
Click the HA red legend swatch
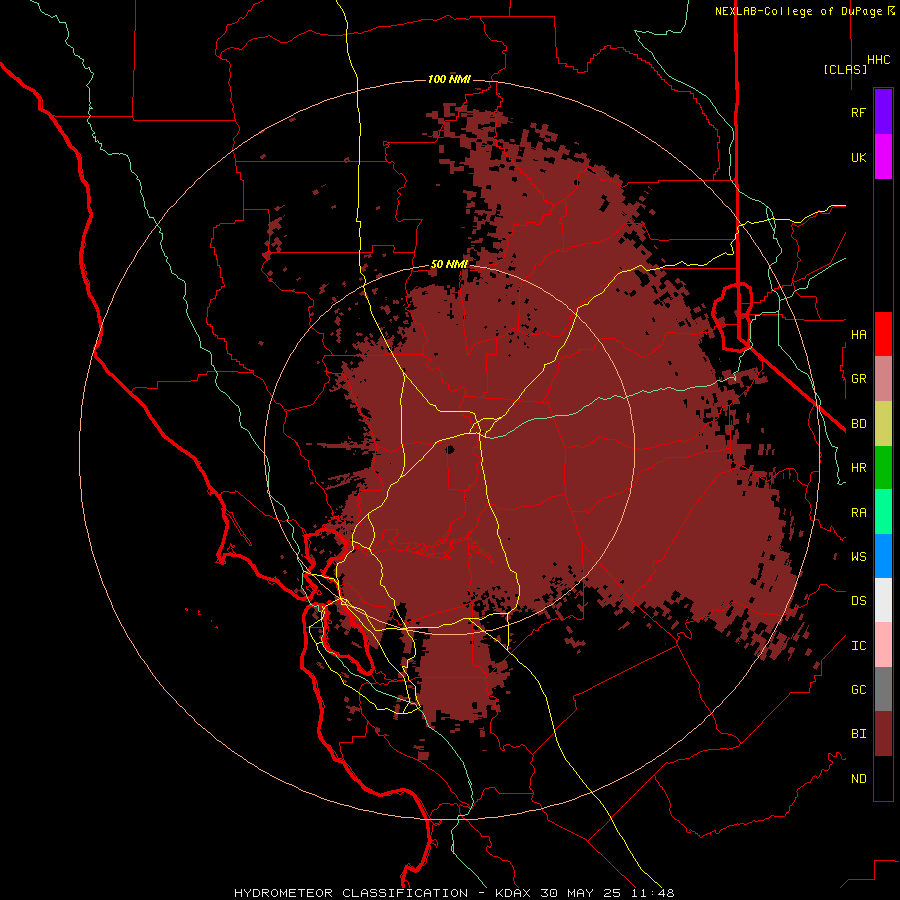point(883,334)
